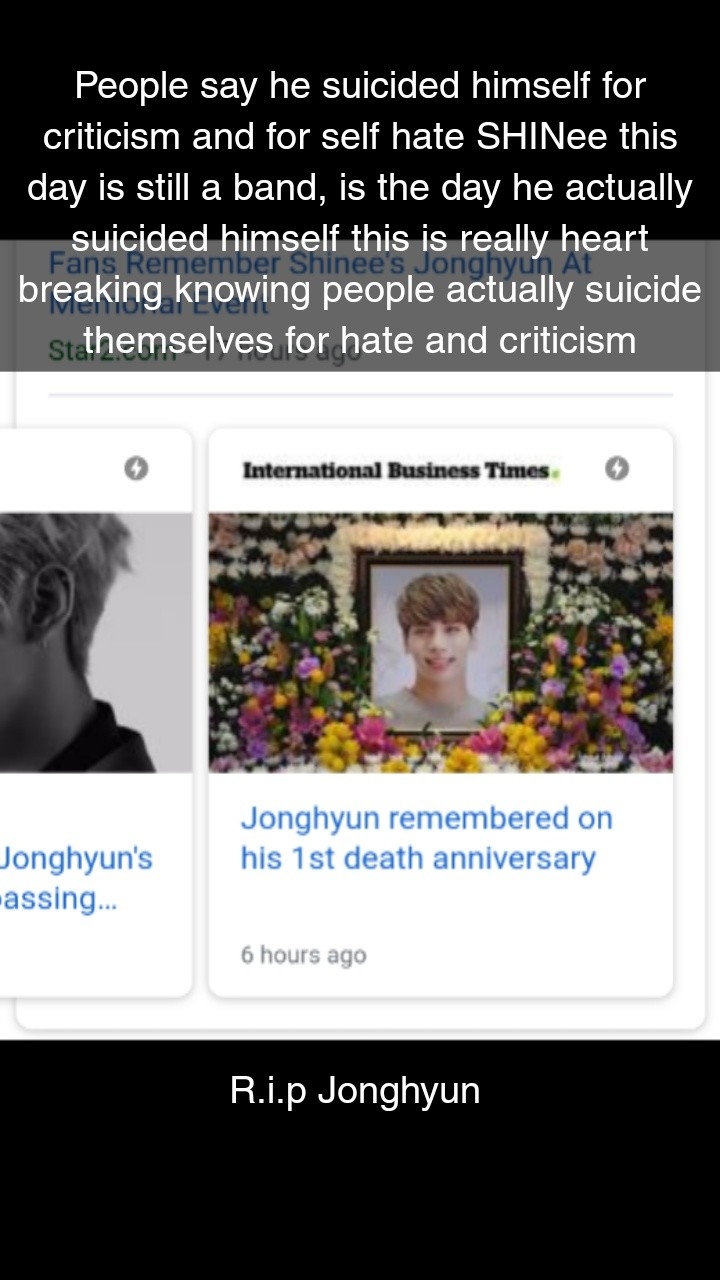Screen dimensions: 720x1280
Task: Tap the "People say he suicided himself" caption
Action: [360, 86]
